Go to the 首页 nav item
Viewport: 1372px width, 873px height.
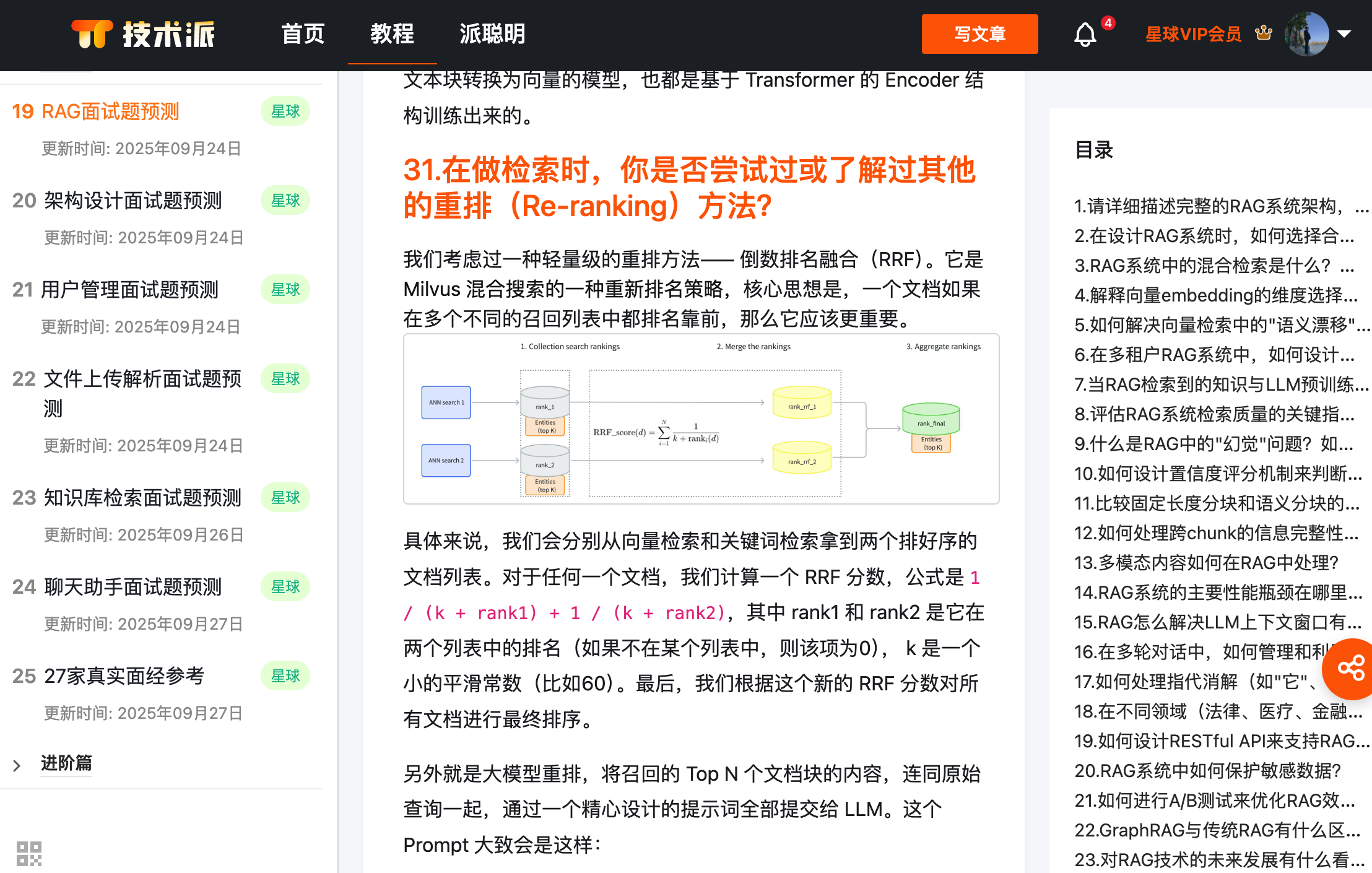tap(303, 34)
